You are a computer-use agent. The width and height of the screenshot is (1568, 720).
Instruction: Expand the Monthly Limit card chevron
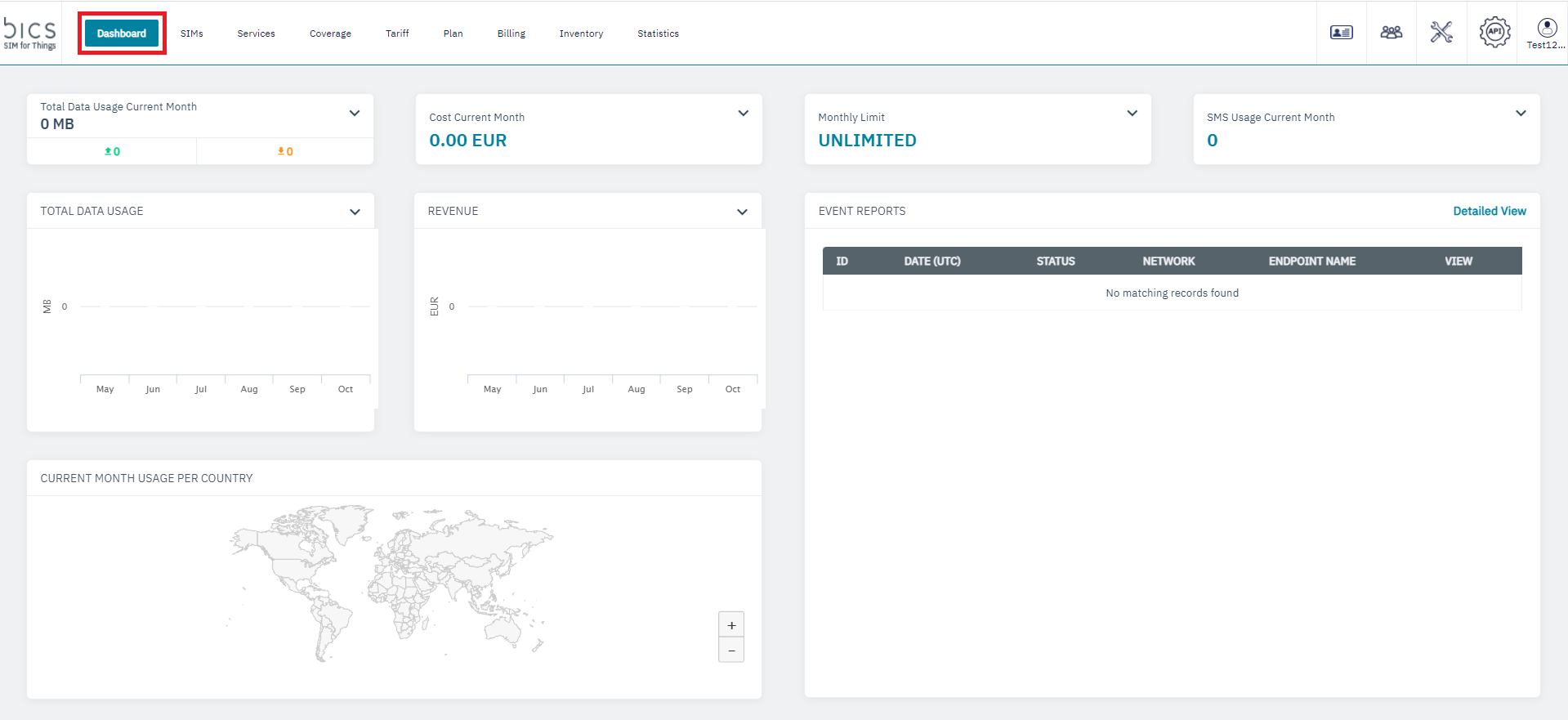pos(1132,114)
